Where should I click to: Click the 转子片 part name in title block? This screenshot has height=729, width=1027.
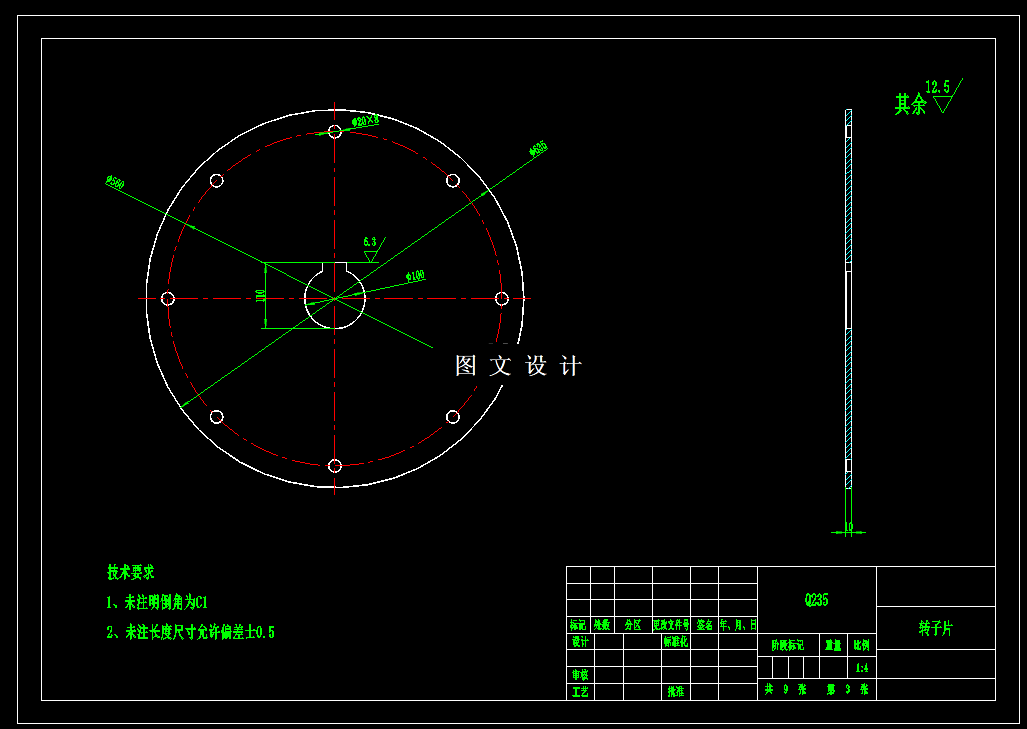[935, 628]
